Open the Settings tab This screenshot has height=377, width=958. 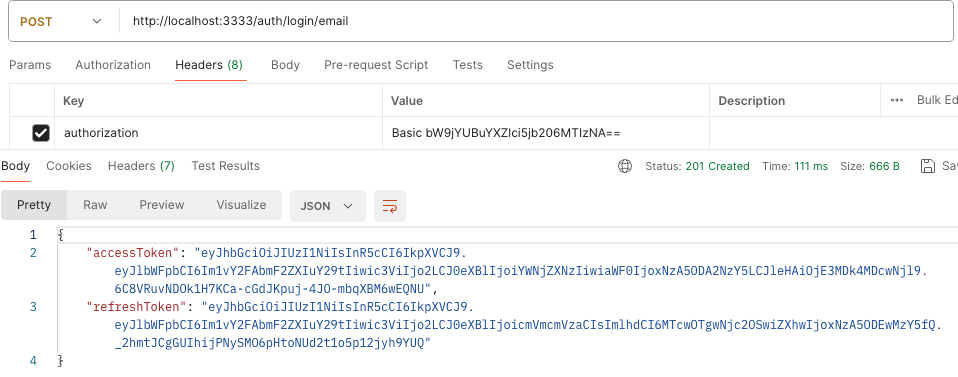click(530, 65)
